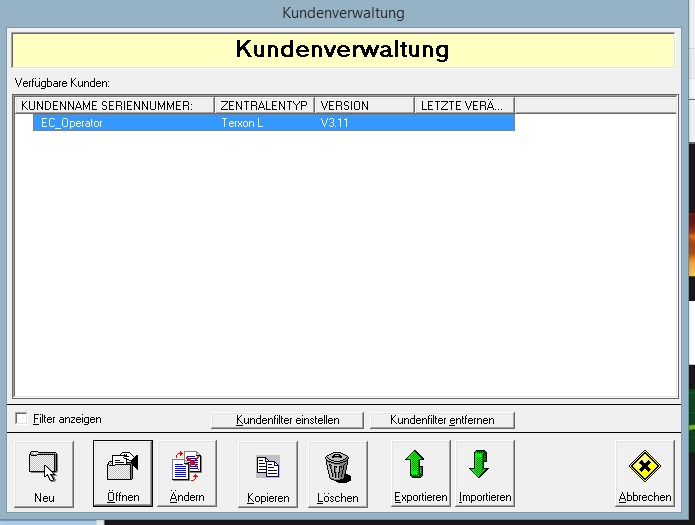Image resolution: width=695 pixels, height=525 pixels.
Task: Select the EC_Operator customer entry
Action: click(72, 123)
